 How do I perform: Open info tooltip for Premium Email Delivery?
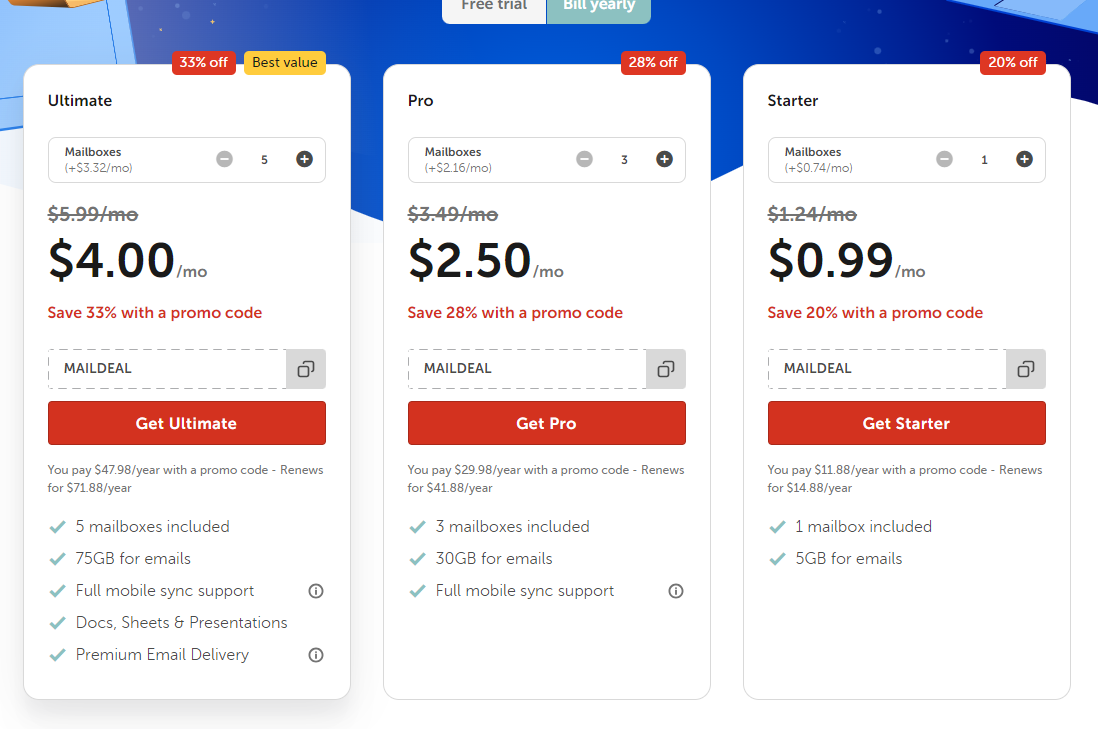click(315, 655)
